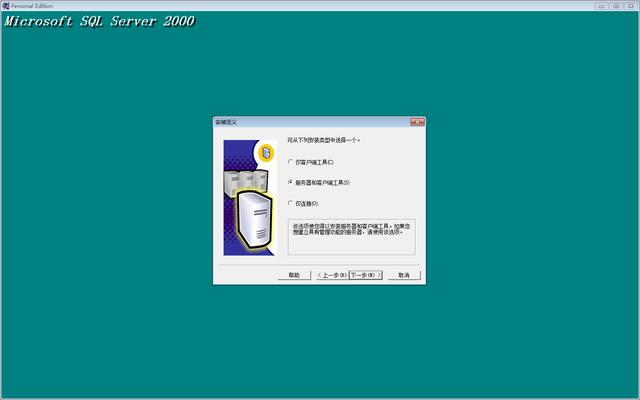Cancel setup with the 取消 button

[x=404, y=275]
